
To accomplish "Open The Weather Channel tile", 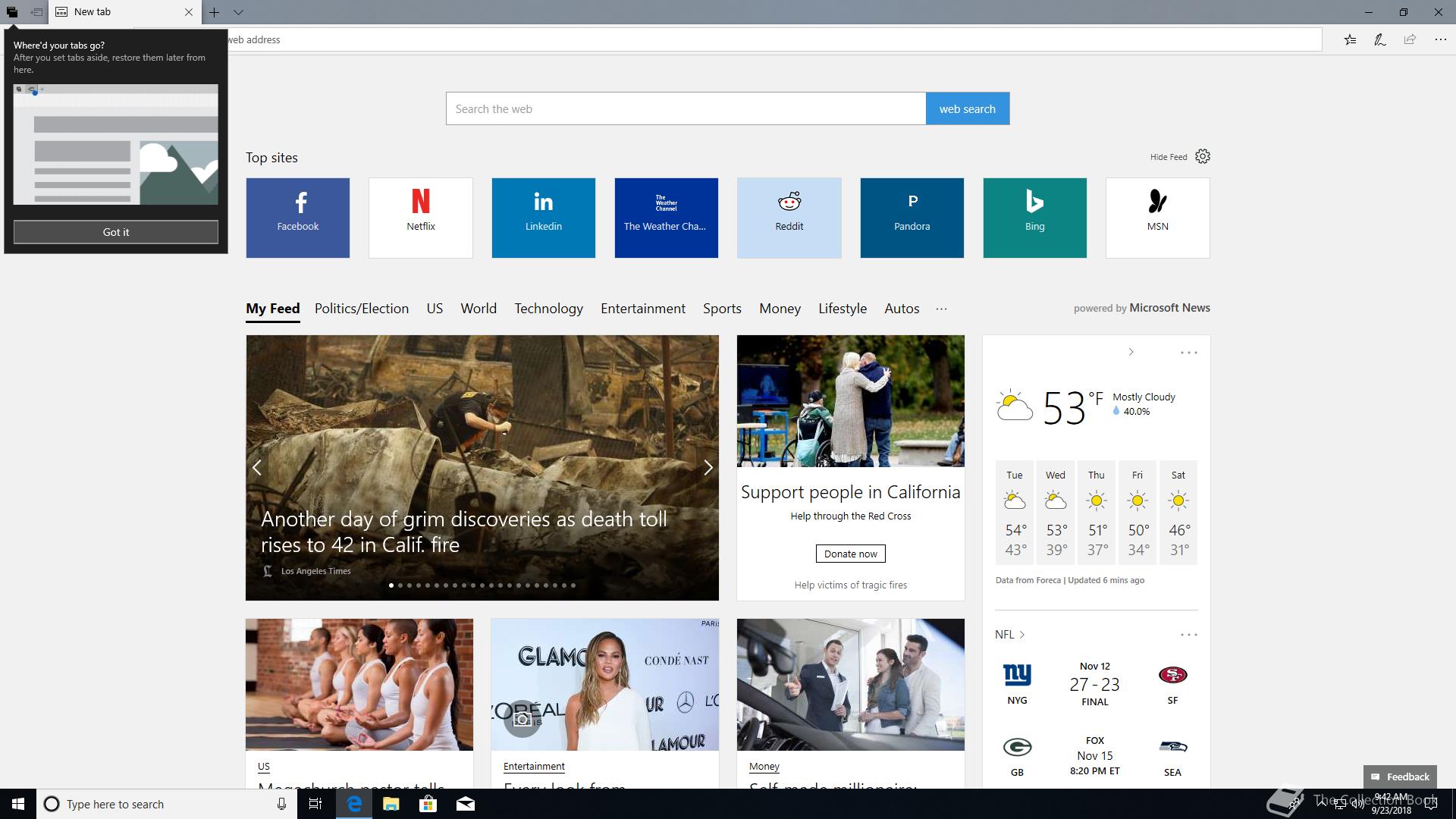I will (667, 218).
